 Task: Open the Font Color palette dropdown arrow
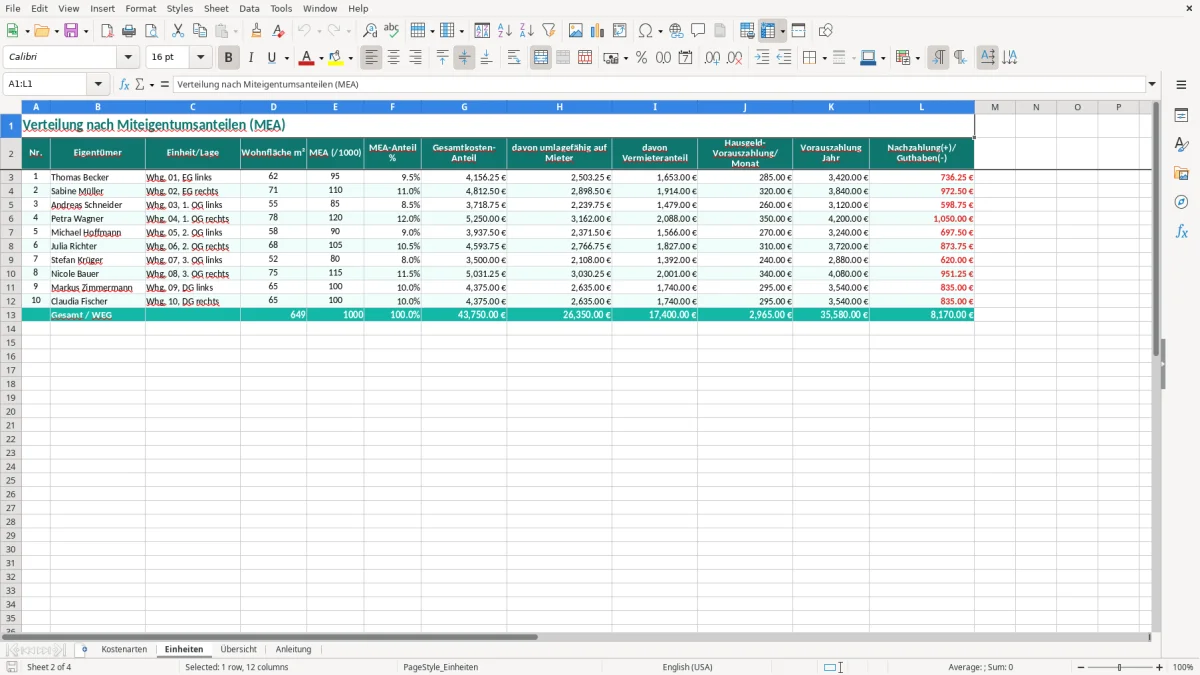pyautogui.click(x=320, y=58)
